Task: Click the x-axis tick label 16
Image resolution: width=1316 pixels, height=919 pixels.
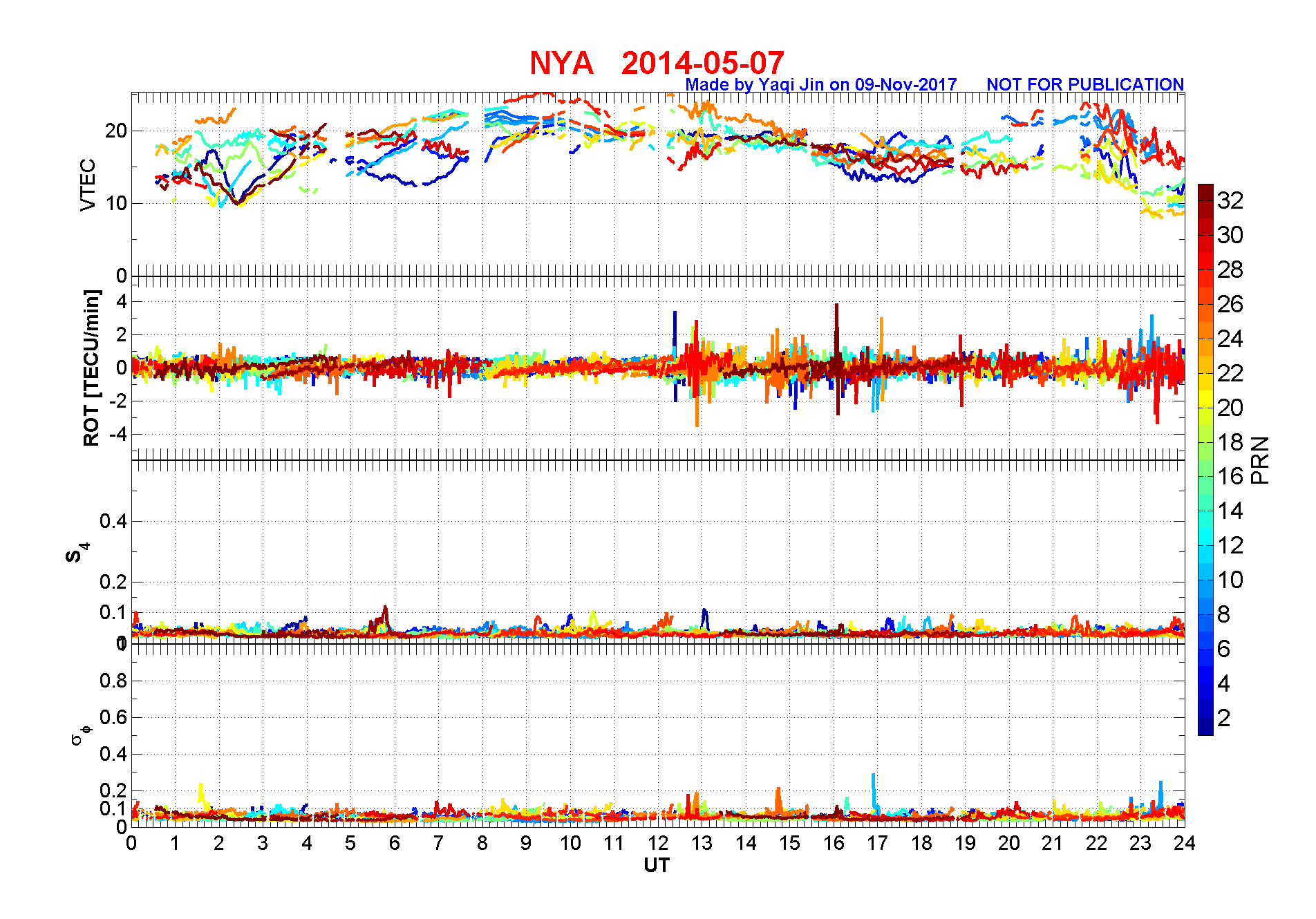Action: [x=834, y=843]
